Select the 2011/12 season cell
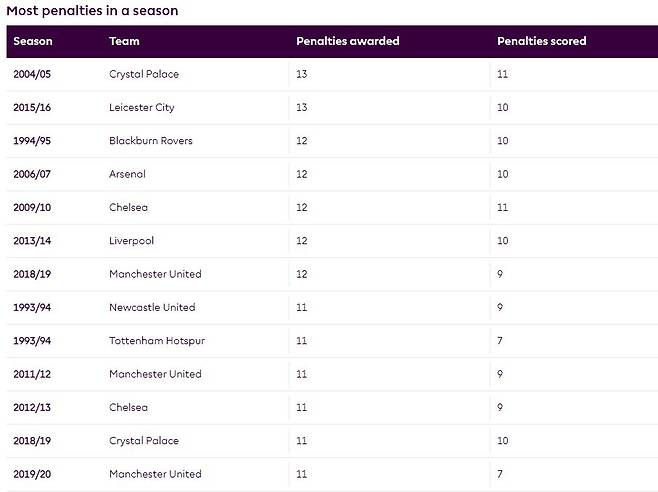Screen dimensions: 658x492 click(x=32, y=374)
